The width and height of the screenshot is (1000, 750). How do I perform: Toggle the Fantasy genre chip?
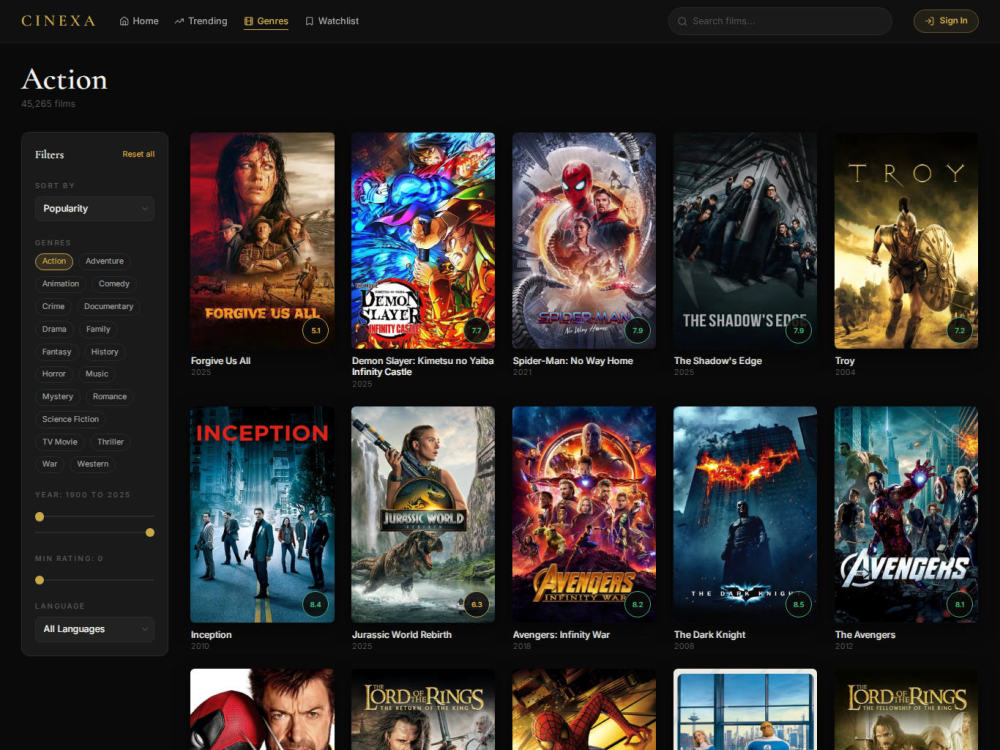(57, 352)
